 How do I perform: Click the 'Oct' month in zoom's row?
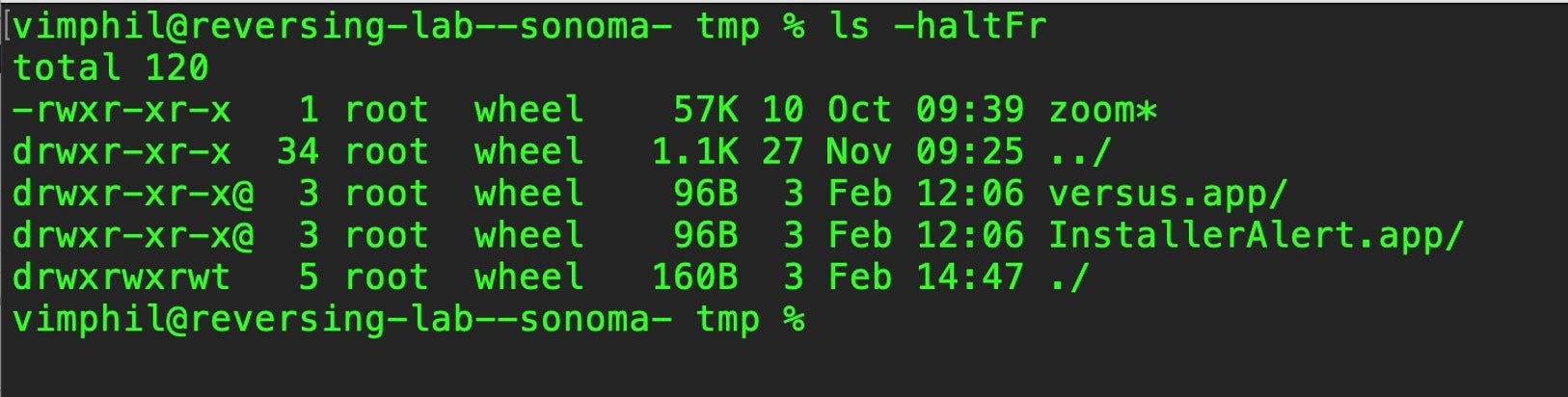tap(859, 110)
